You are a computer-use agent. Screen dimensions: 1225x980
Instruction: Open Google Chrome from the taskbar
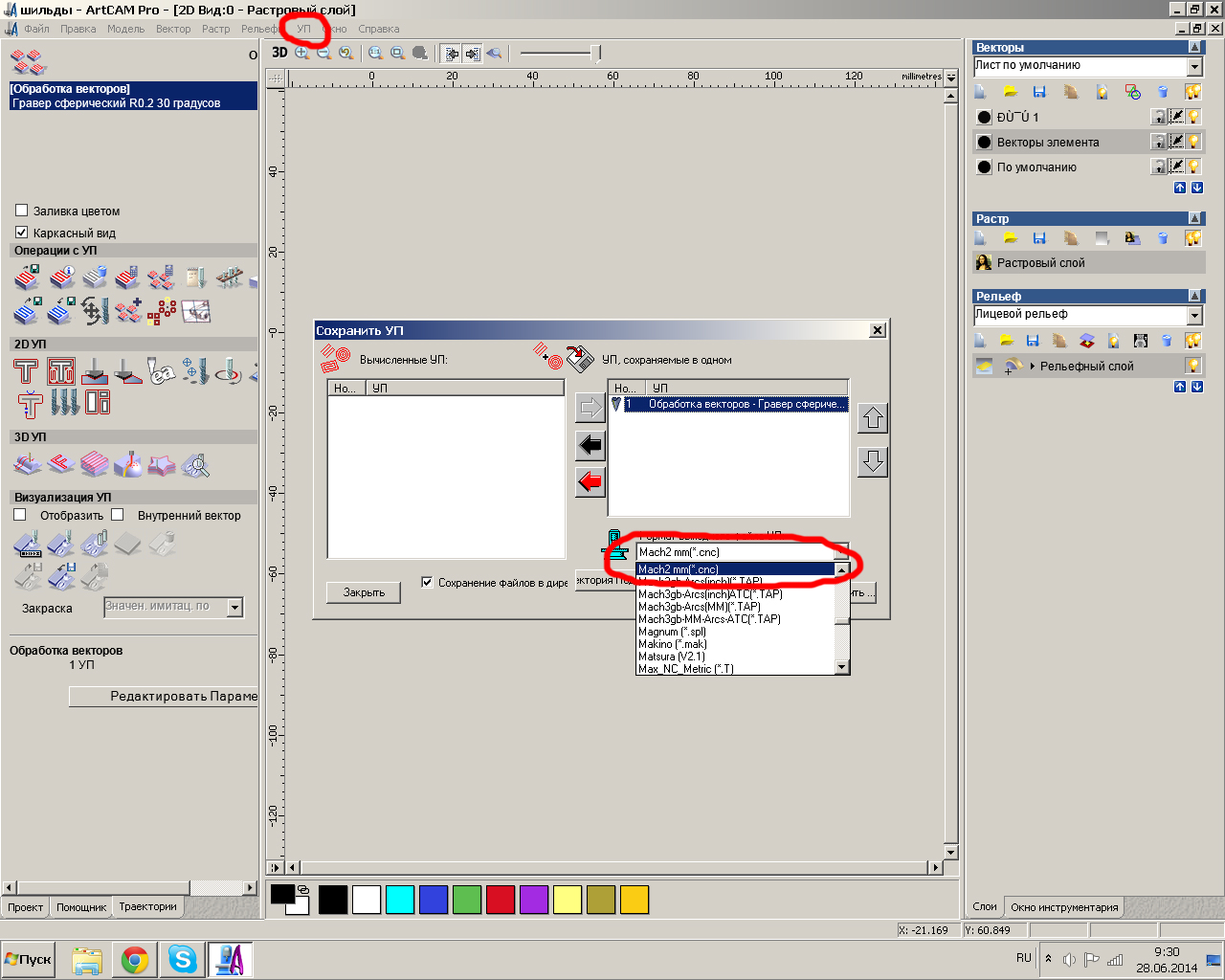click(x=134, y=959)
